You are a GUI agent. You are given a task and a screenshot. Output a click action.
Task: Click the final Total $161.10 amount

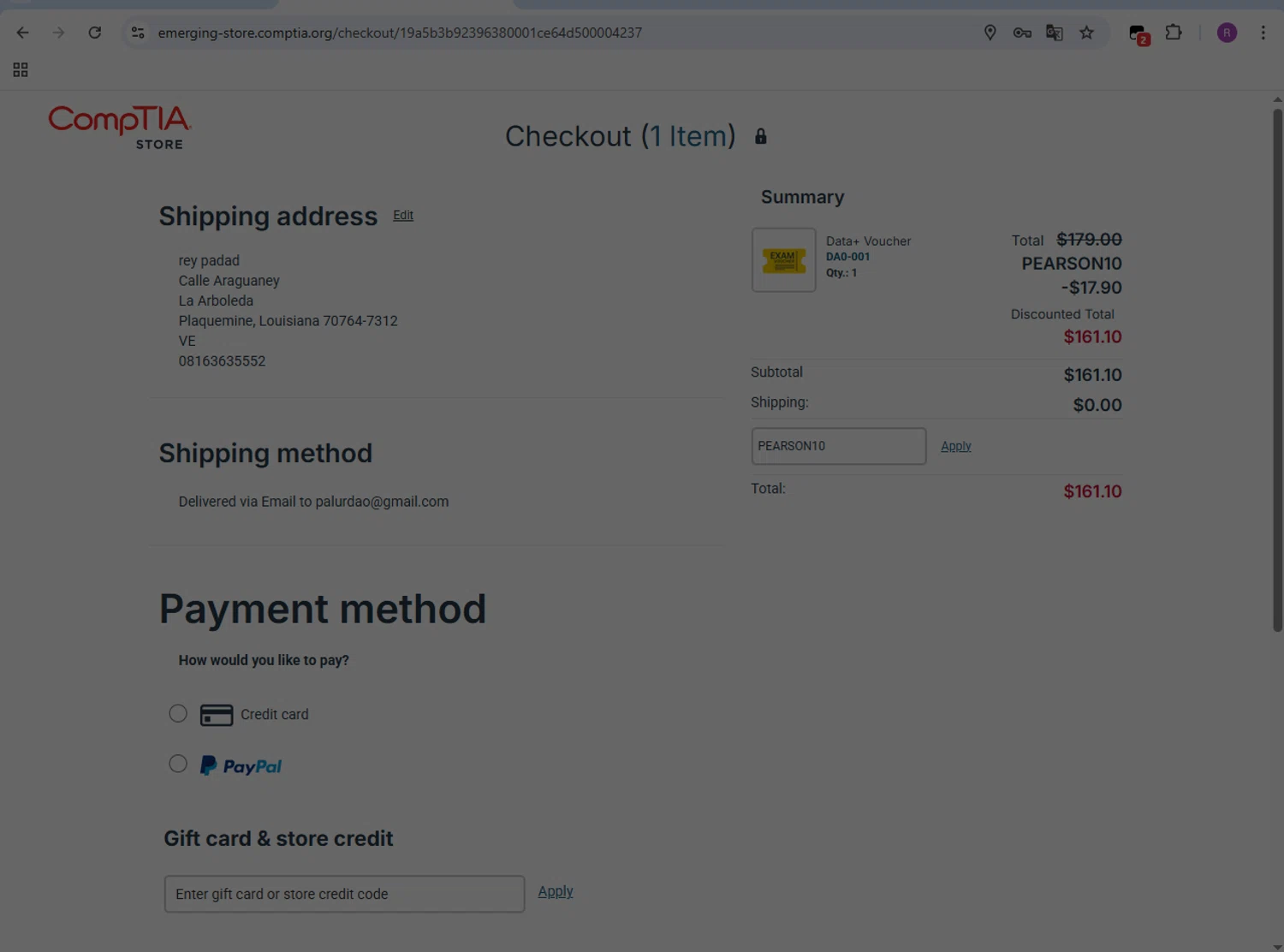coord(1092,491)
